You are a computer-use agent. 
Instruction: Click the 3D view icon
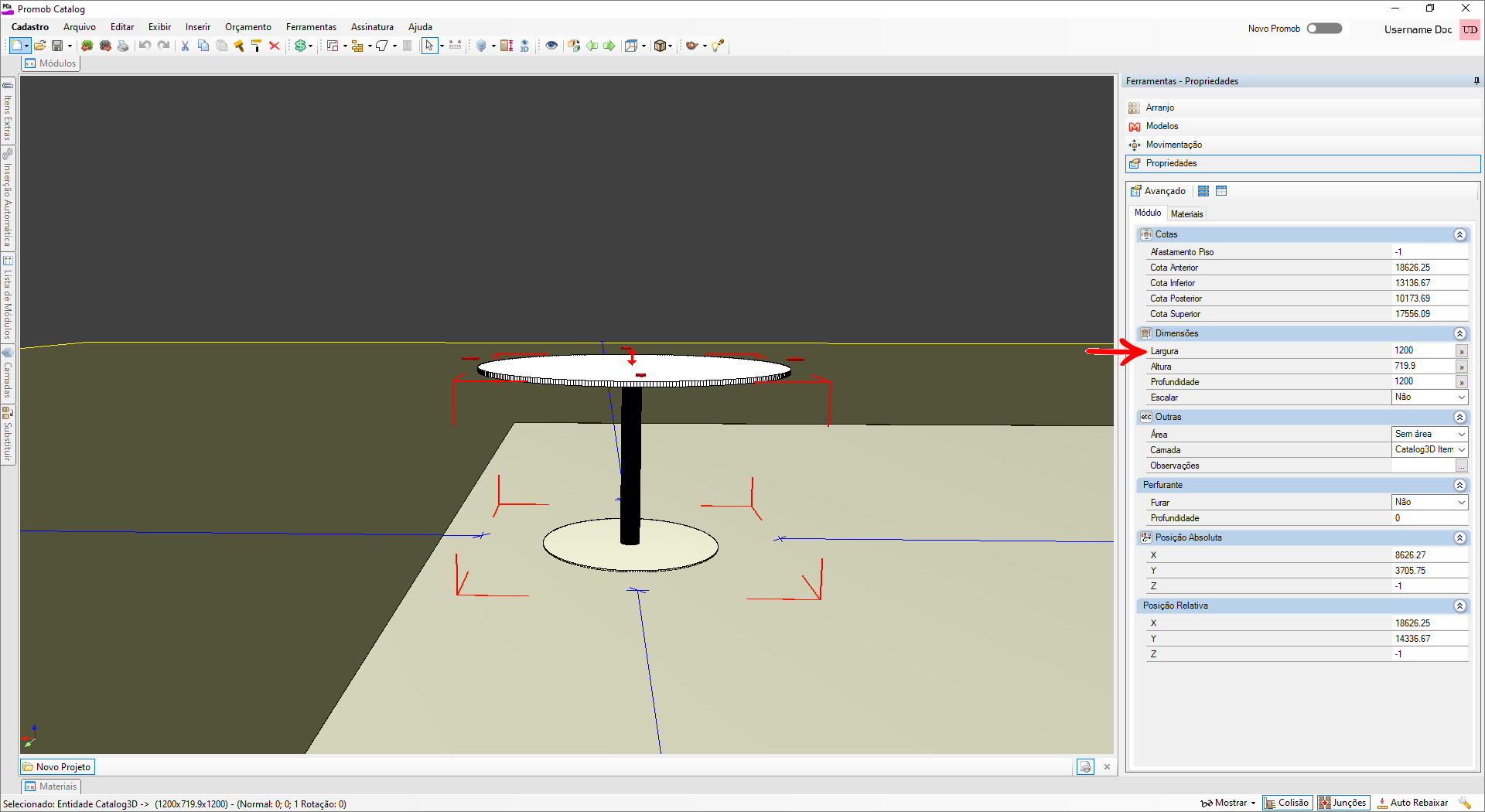tap(524, 46)
